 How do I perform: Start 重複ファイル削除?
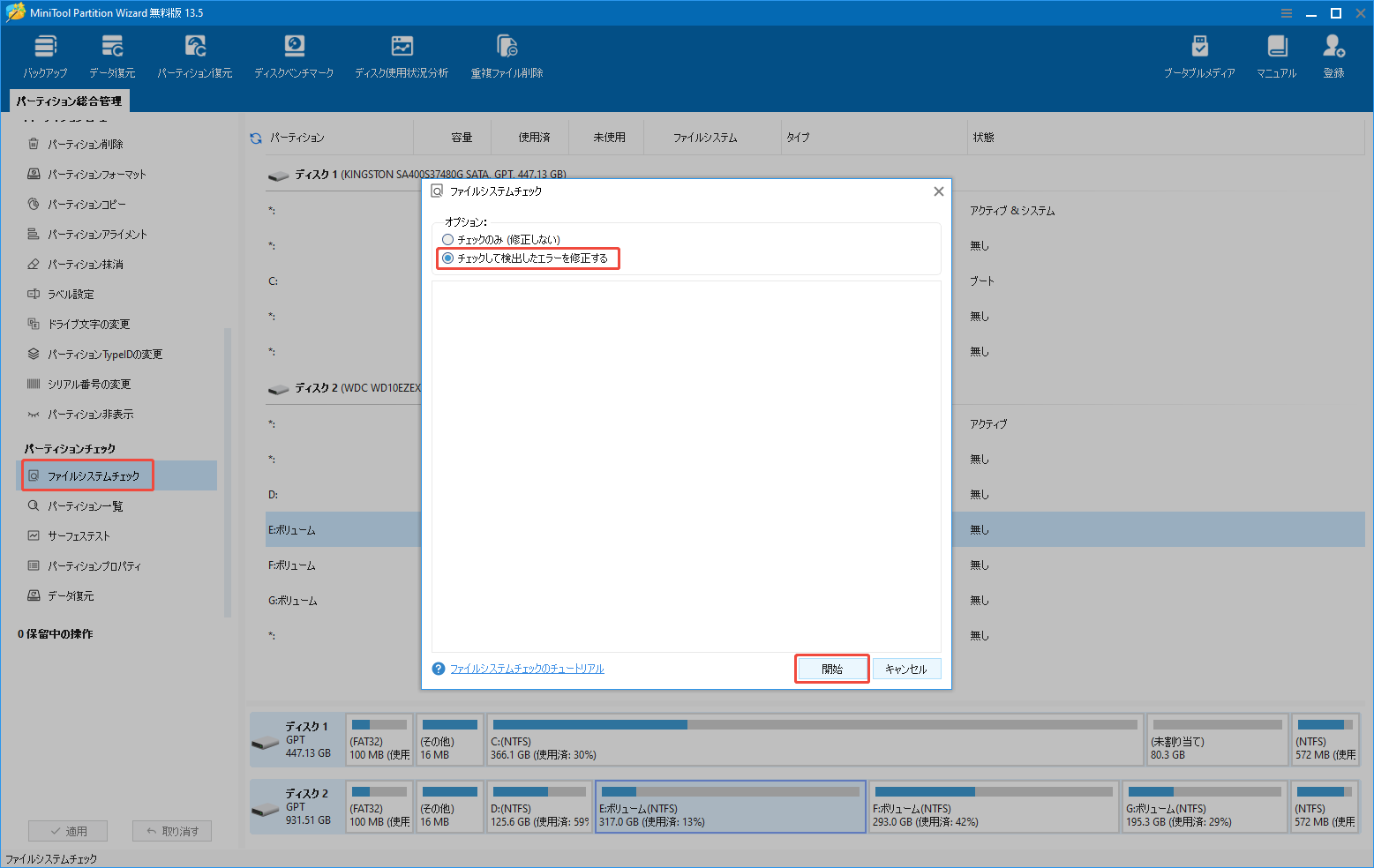pyautogui.click(x=507, y=55)
